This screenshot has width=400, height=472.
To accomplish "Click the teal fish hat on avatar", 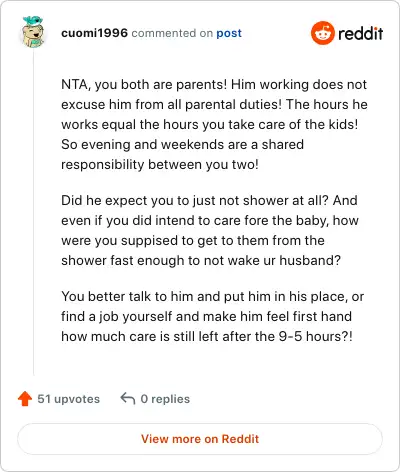I will tap(33, 21).
